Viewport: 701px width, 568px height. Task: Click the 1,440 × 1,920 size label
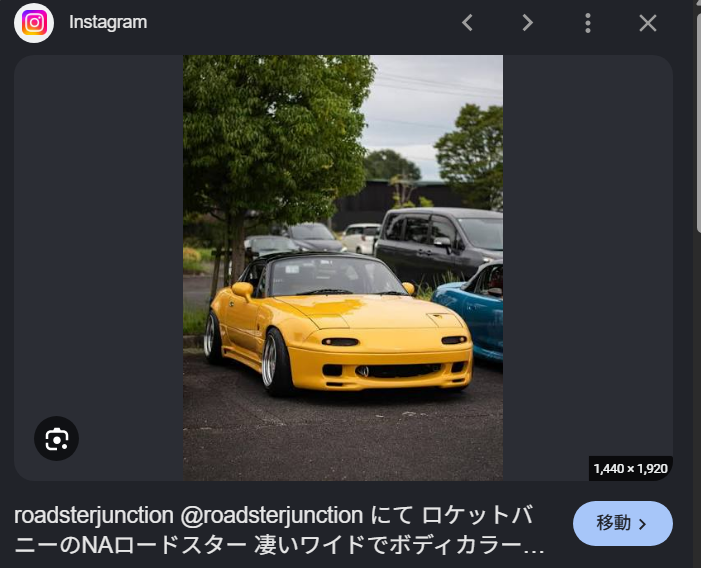pos(631,468)
